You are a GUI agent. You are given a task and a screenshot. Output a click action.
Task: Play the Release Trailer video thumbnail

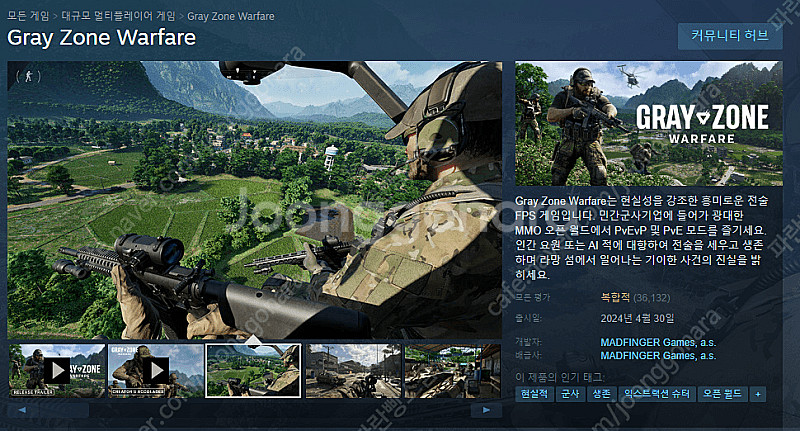point(57,371)
